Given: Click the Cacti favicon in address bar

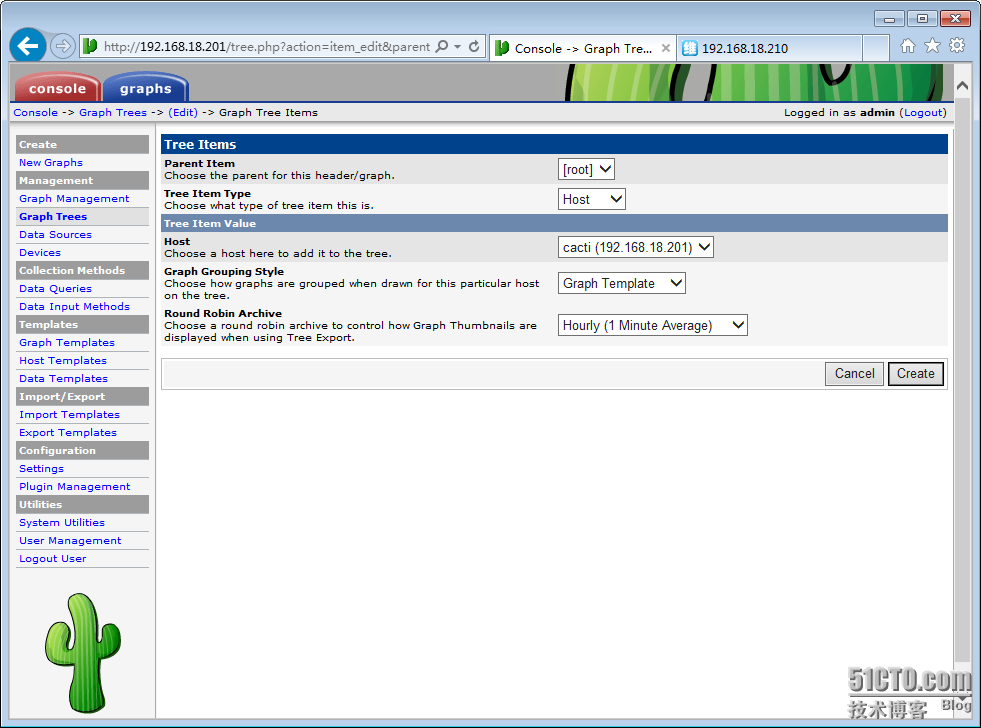Looking at the screenshot, I should pos(90,46).
